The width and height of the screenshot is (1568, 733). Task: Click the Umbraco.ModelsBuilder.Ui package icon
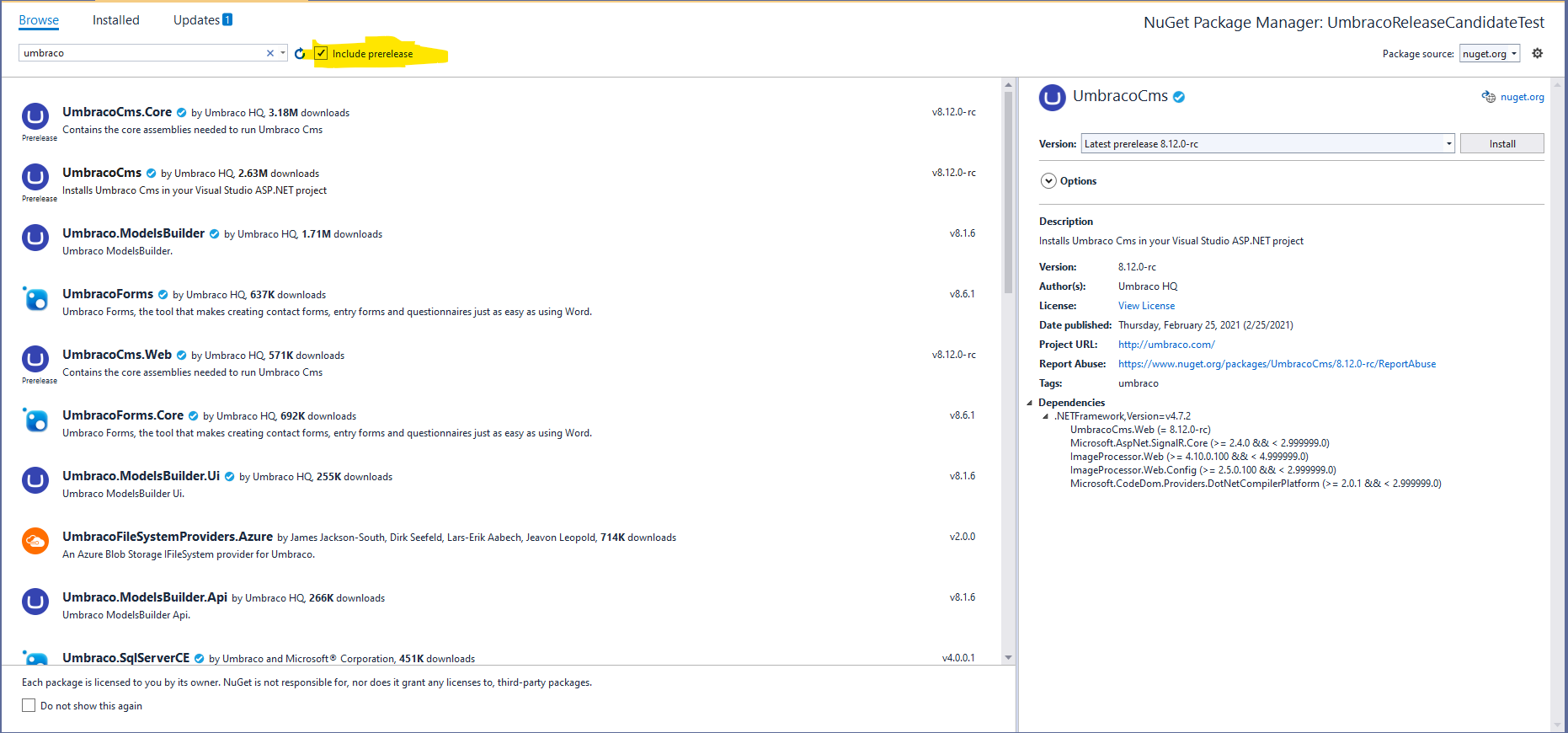[x=35, y=480]
